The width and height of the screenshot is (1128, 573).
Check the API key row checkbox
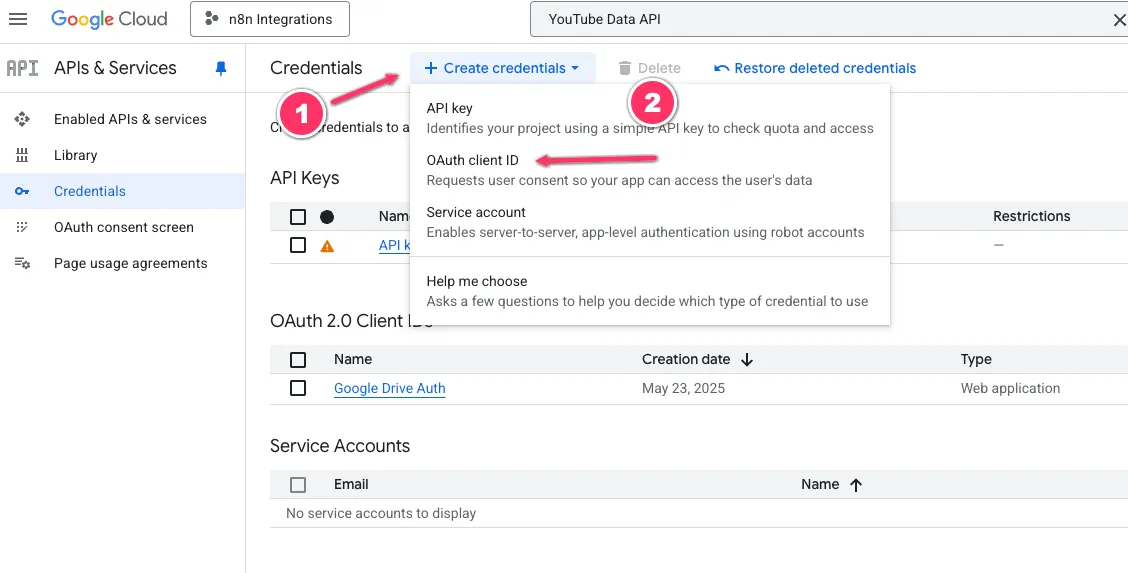[x=298, y=245]
